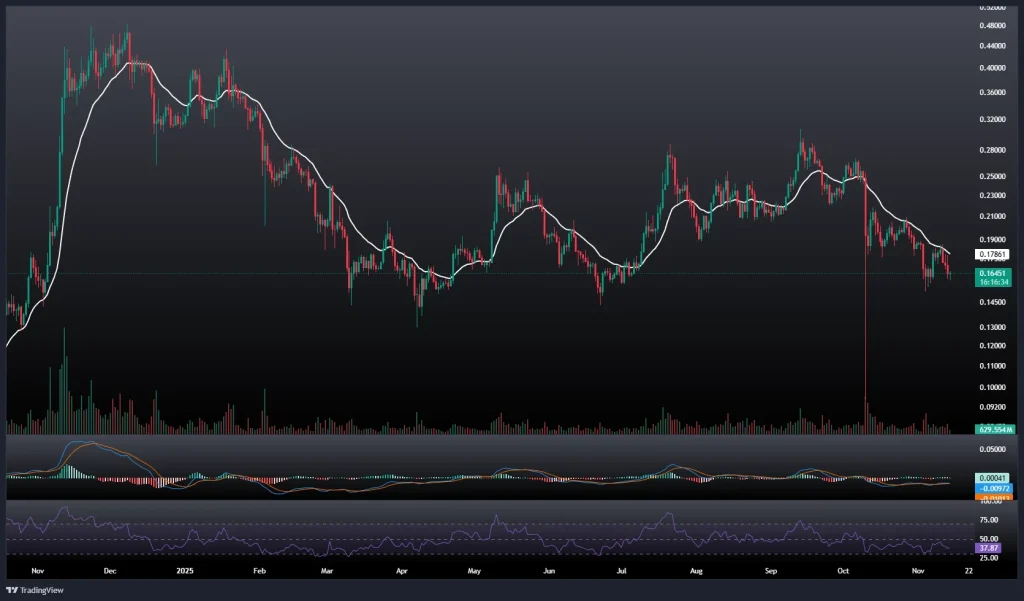Select the Sep marker on time axis
Viewport: 1024px width, 601px height.
(x=771, y=571)
